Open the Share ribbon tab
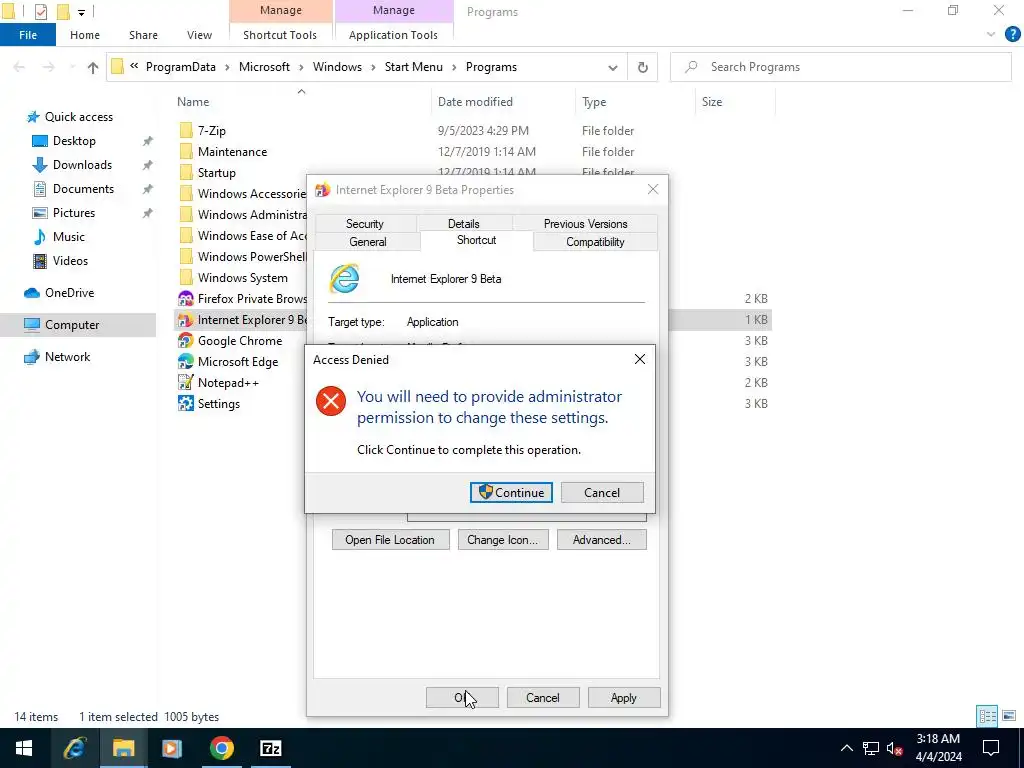This screenshot has width=1024, height=768. pos(143,35)
